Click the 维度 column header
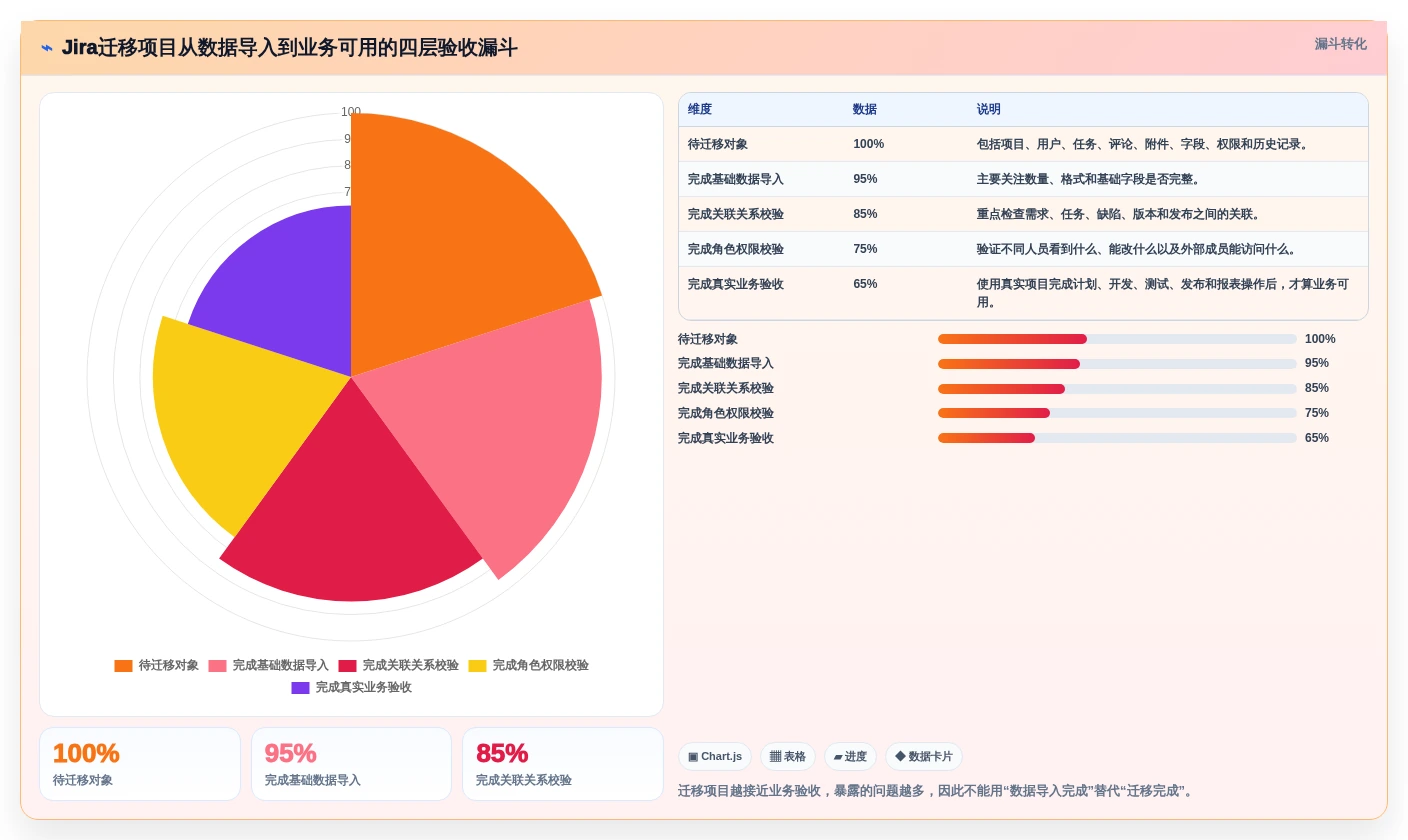Viewport: 1408px width, 840px height. click(x=700, y=110)
